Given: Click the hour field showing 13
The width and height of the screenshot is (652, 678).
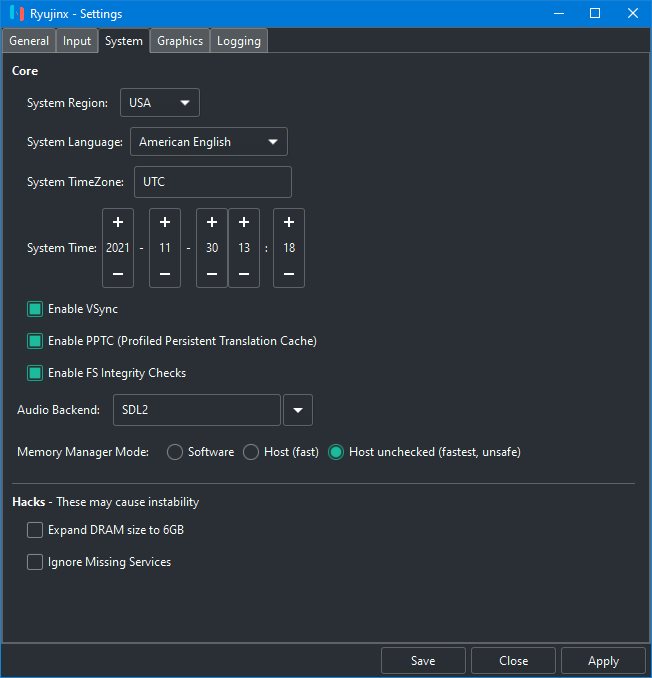Looking at the screenshot, I should pos(244,248).
